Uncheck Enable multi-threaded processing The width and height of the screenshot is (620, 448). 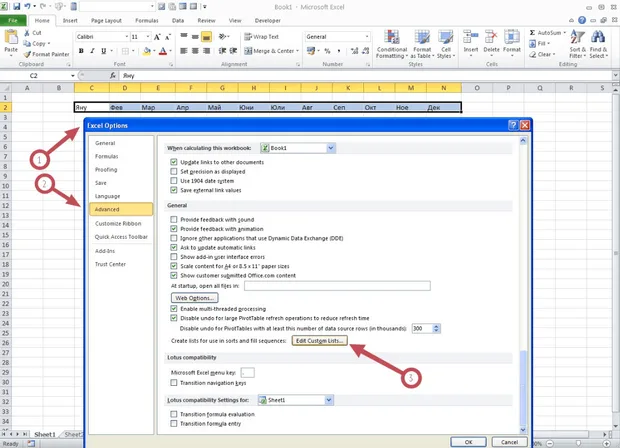(x=174, y=309)
